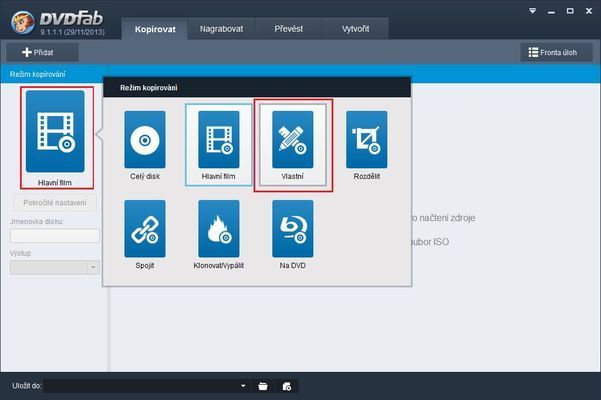Maximize the DVDFab window
This screenshot has height=400, width=601.
tap(570, 11)
